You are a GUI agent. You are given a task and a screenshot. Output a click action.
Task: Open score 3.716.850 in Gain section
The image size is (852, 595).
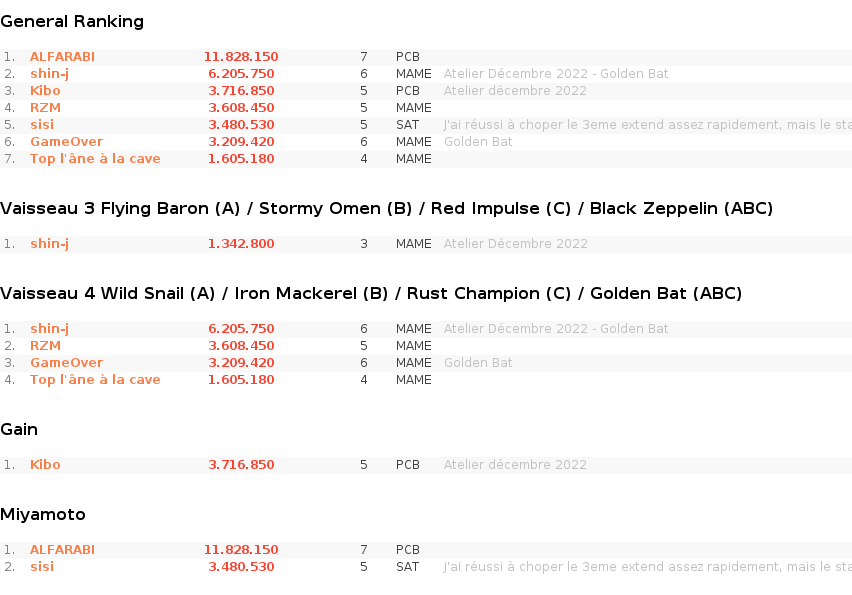tap(241, 465)
